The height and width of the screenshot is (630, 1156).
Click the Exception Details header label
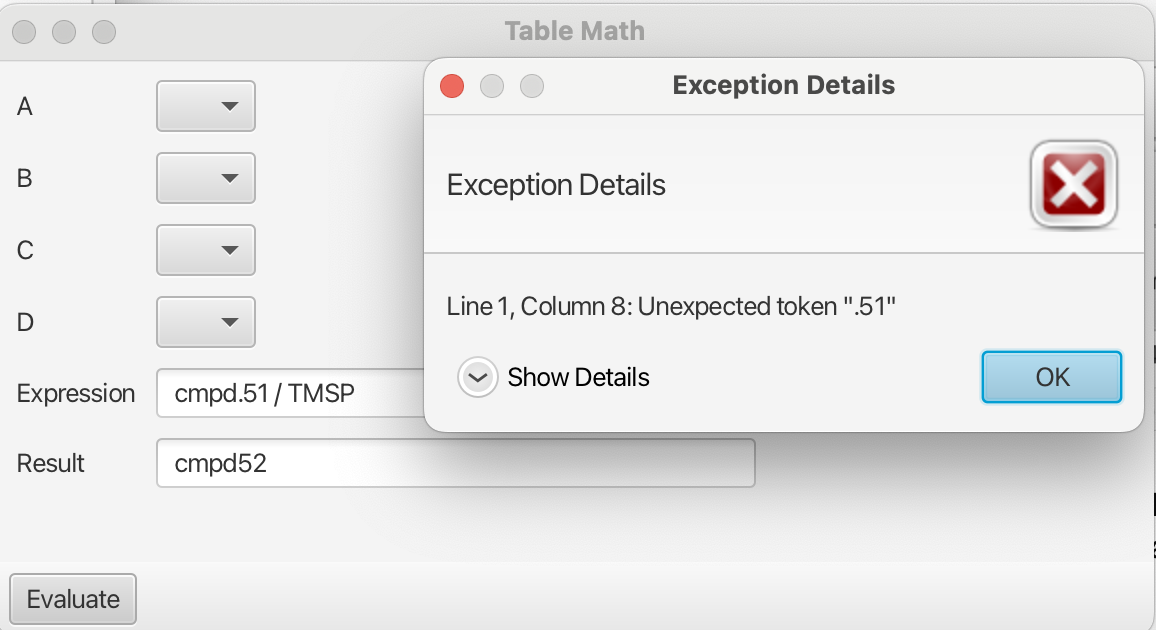point(556,185)
